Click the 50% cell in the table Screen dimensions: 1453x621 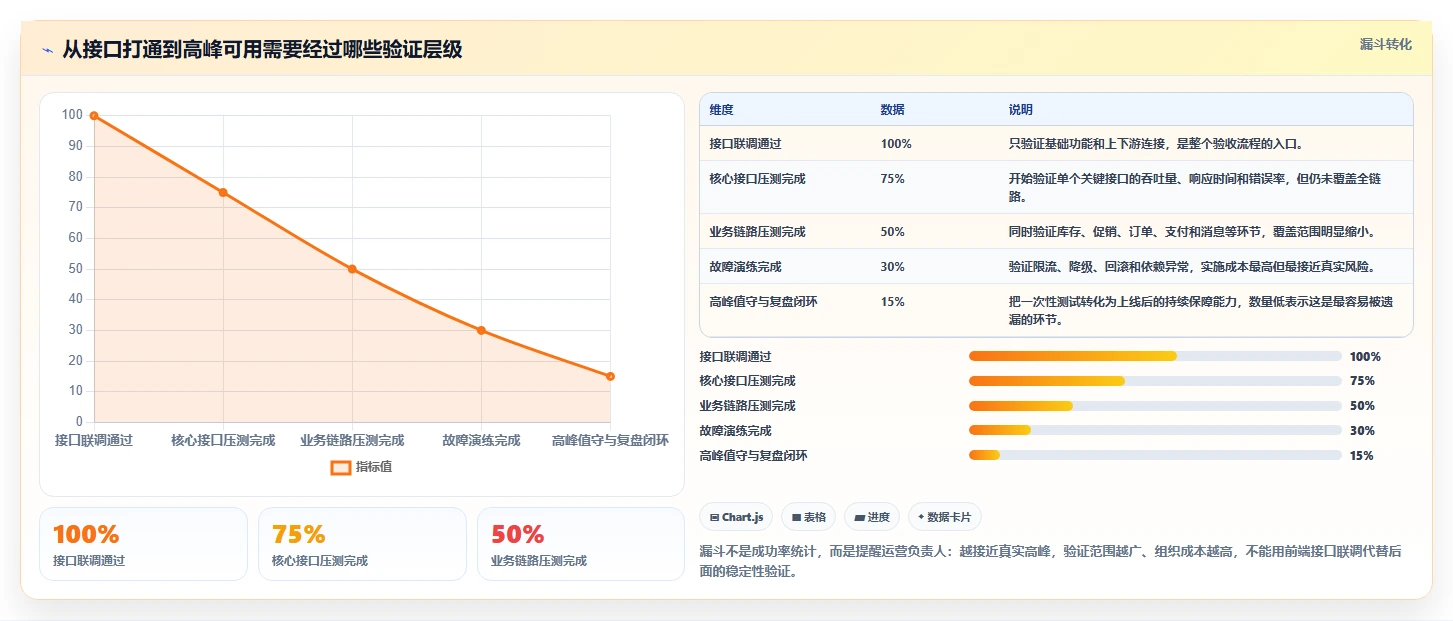coord(892,232)
